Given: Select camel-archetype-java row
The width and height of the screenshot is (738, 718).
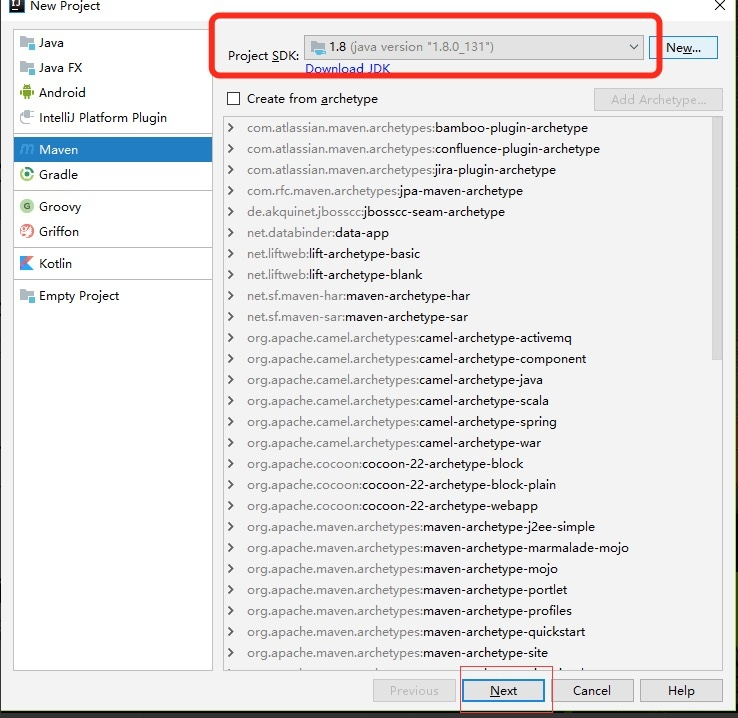Looking at the screenshot, I should 467,380.
